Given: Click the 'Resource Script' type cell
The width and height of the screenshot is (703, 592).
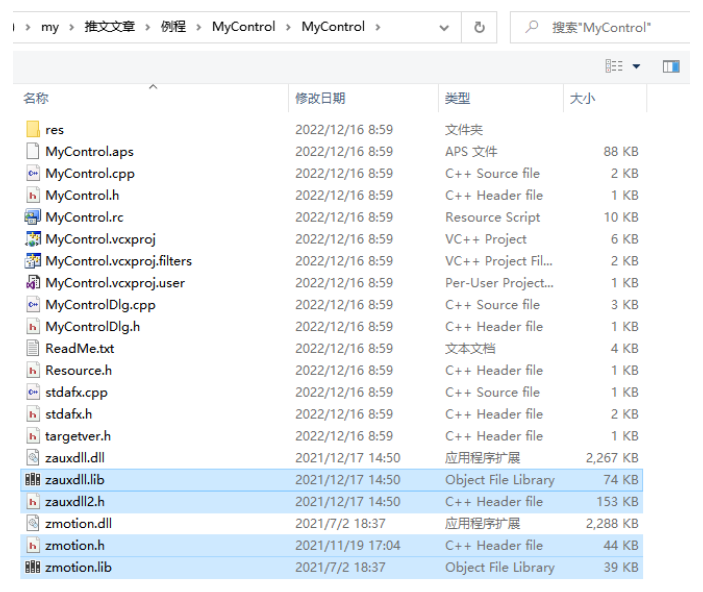Looking at the screenshot, I should point(492,218).
